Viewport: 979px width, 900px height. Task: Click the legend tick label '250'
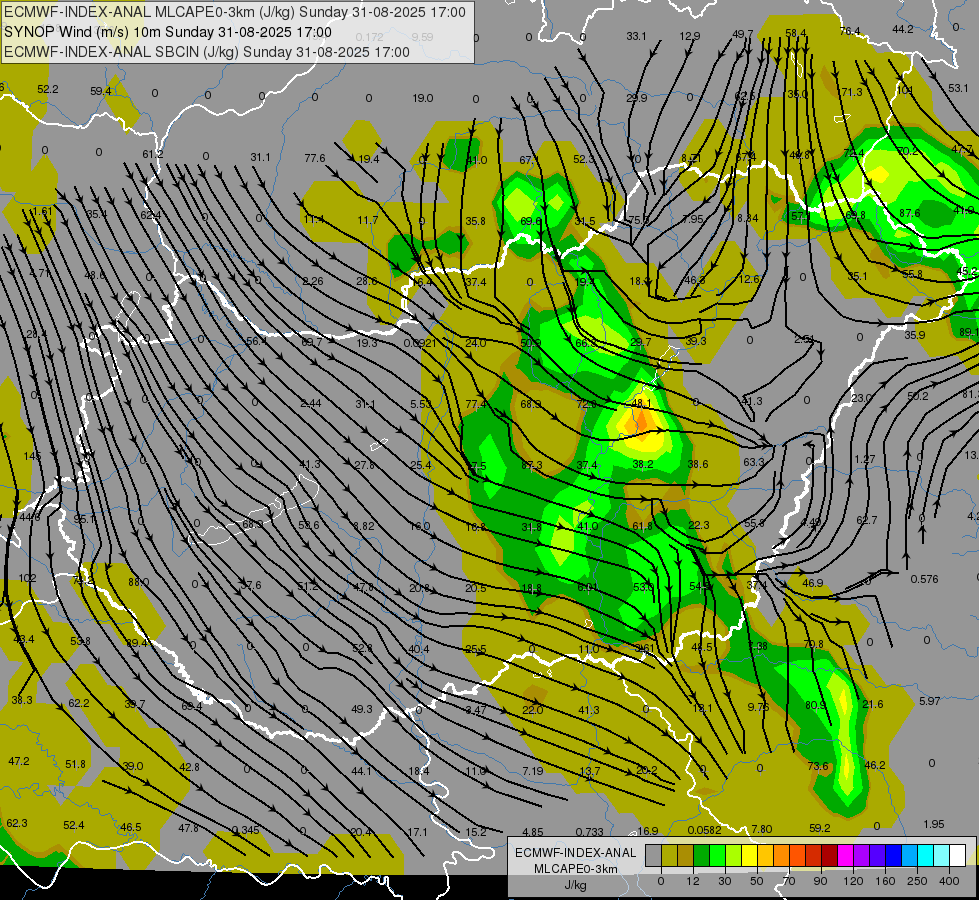(917, 882)
